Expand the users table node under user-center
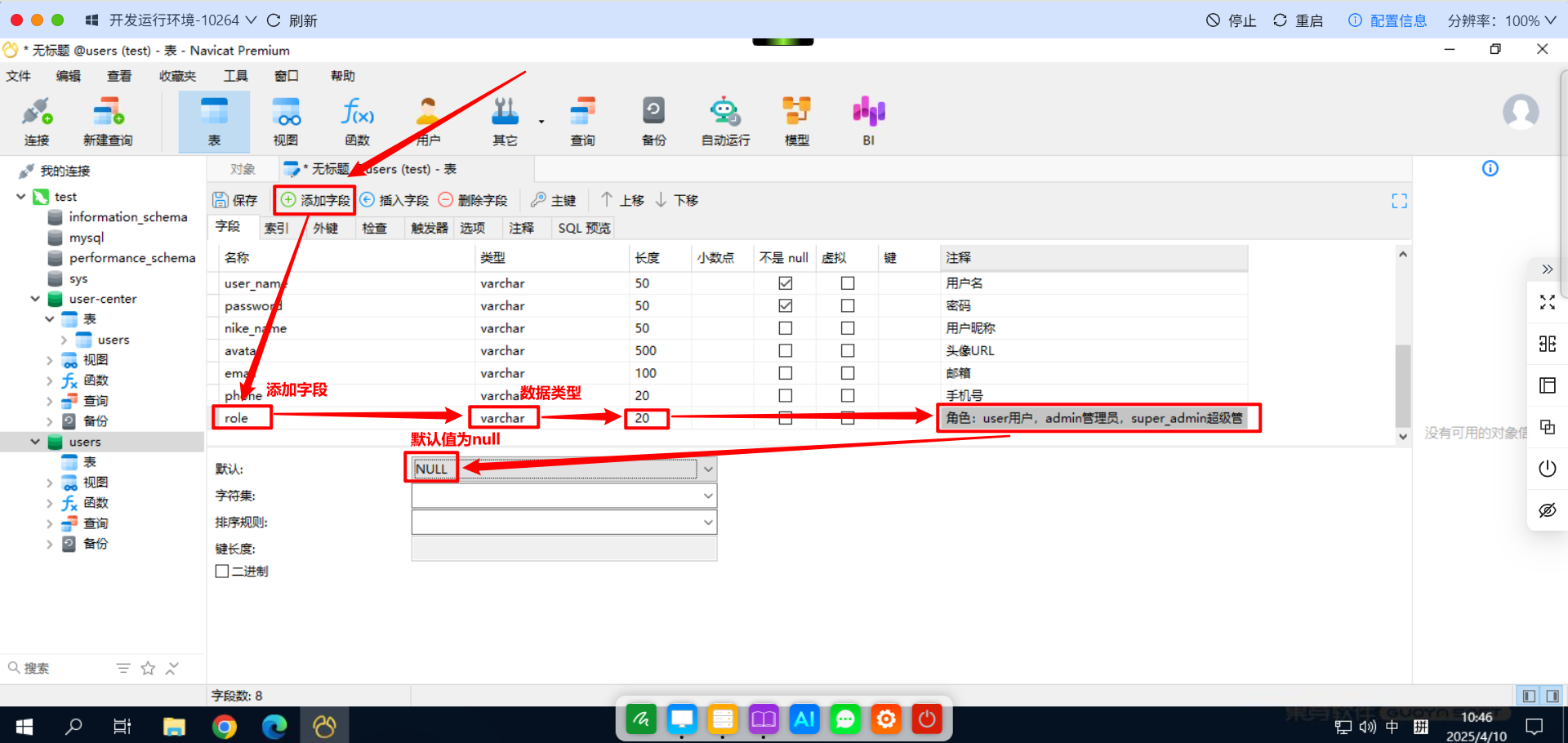This screenshot has width=1568, height=743. pyautogui.click(x=64, y=340)
